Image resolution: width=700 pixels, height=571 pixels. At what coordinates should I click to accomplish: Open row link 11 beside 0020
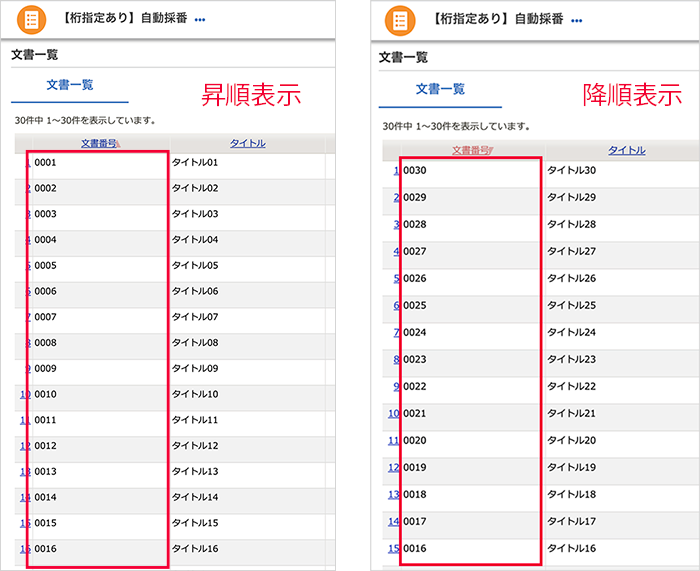(394, 440)
